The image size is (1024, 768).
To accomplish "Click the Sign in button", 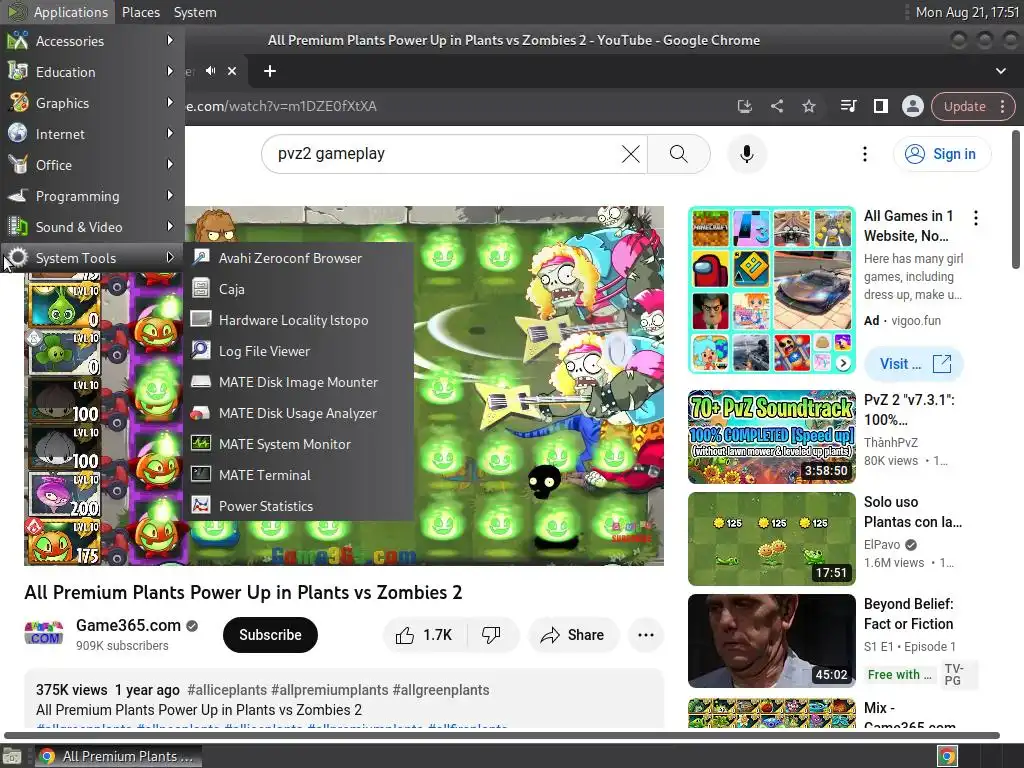I will coord(941,154).
